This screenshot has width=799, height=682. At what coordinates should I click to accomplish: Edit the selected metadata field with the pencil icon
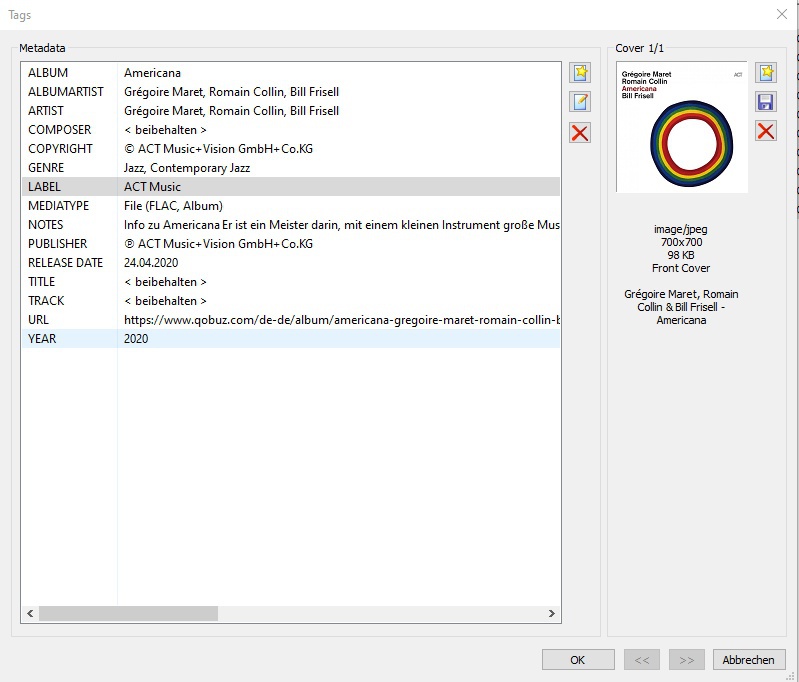(x=580, y=102)
